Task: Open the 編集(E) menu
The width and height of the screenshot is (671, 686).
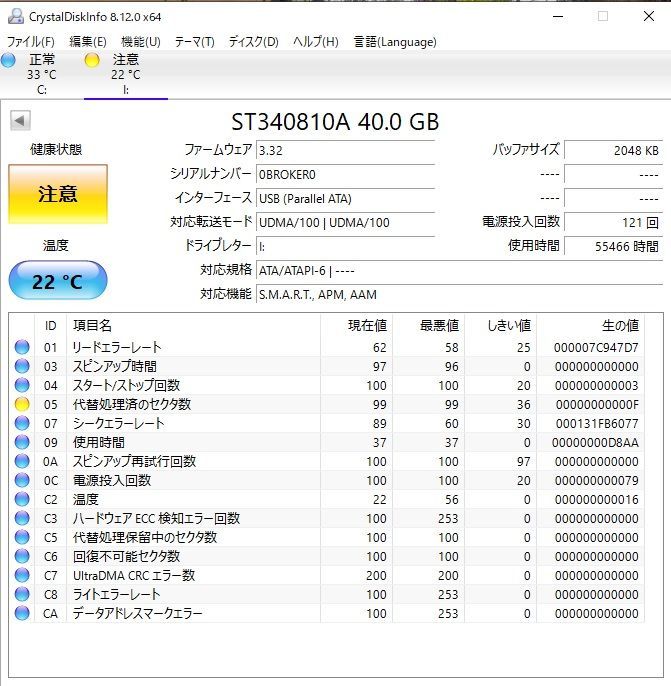Action: tap(88, 42)
